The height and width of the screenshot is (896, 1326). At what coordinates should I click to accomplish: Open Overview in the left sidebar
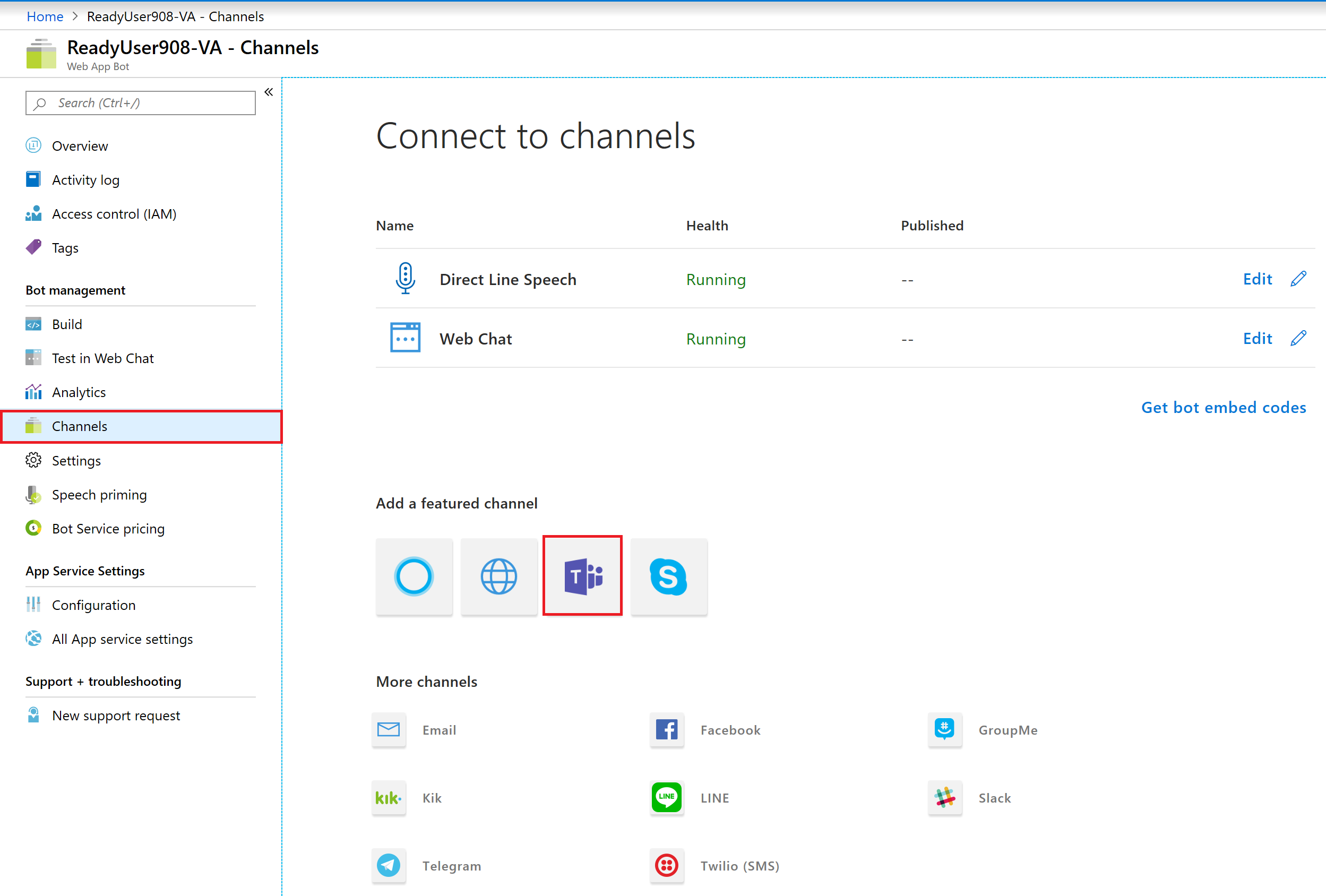point(79,145)
